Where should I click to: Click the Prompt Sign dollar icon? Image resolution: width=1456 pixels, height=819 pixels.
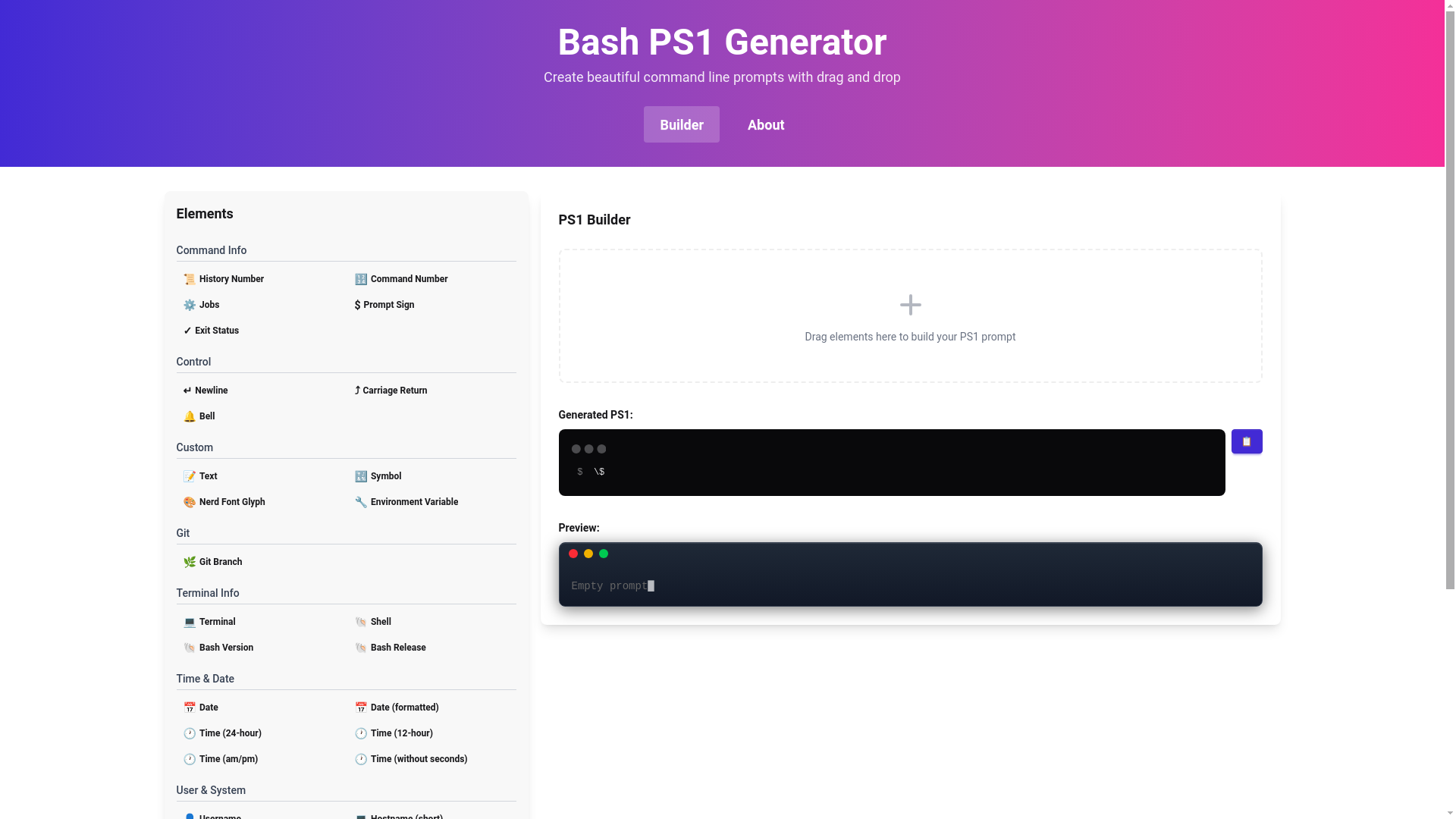[357, 305]
